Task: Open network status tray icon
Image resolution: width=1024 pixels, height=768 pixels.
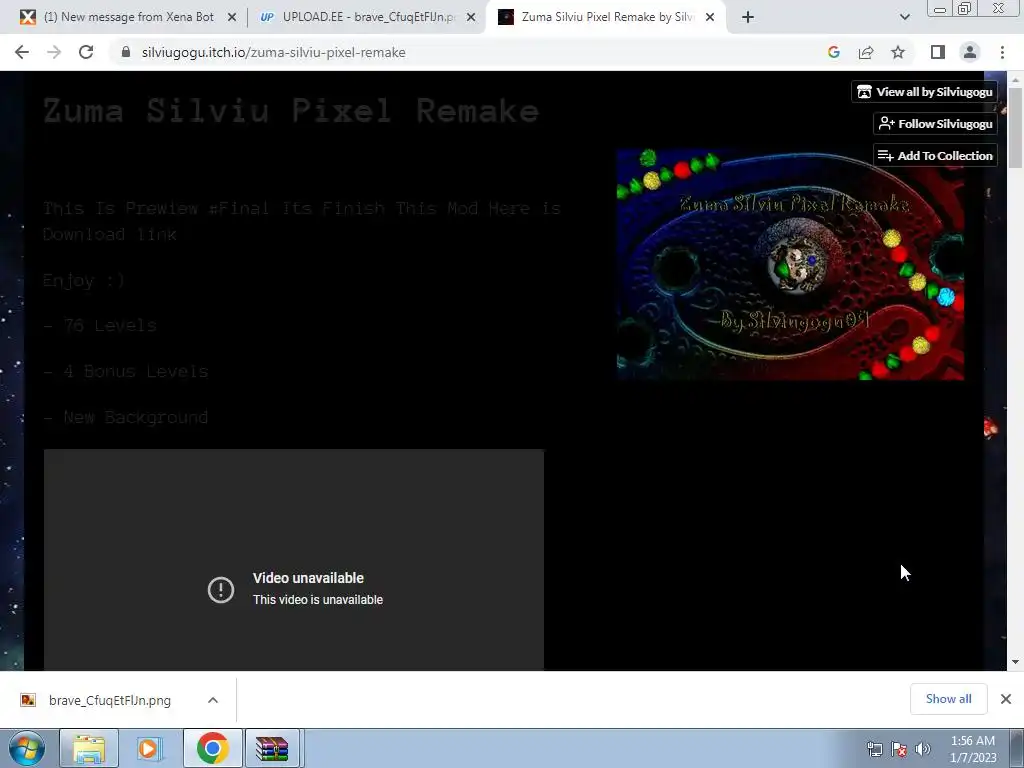Action: click(874, 749)
